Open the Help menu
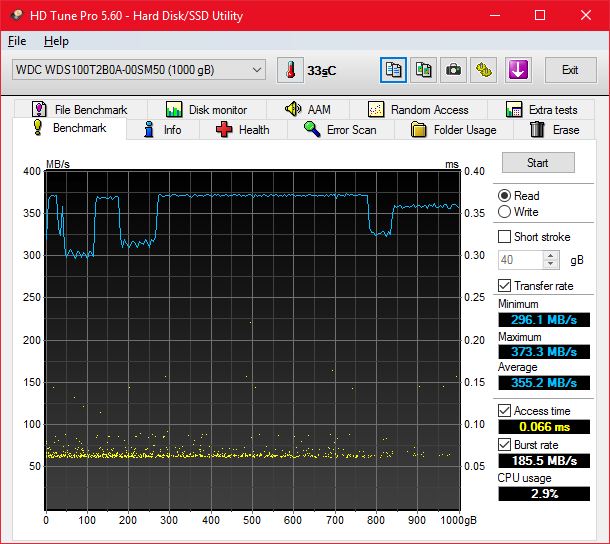The image size is (610, 544). point(56,41)
